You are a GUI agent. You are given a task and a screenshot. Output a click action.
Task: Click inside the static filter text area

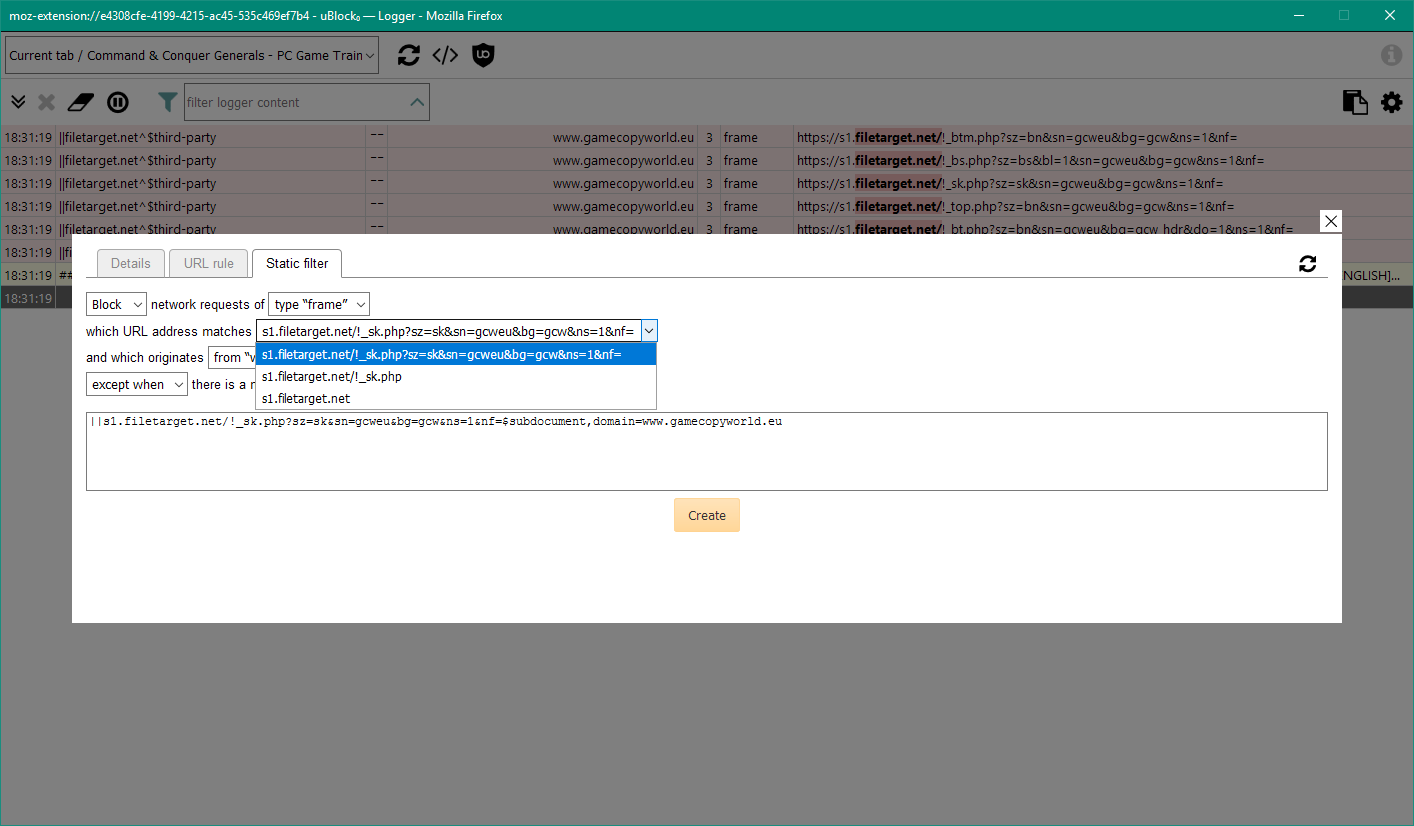pyautogui.click(x=707, y=451)
